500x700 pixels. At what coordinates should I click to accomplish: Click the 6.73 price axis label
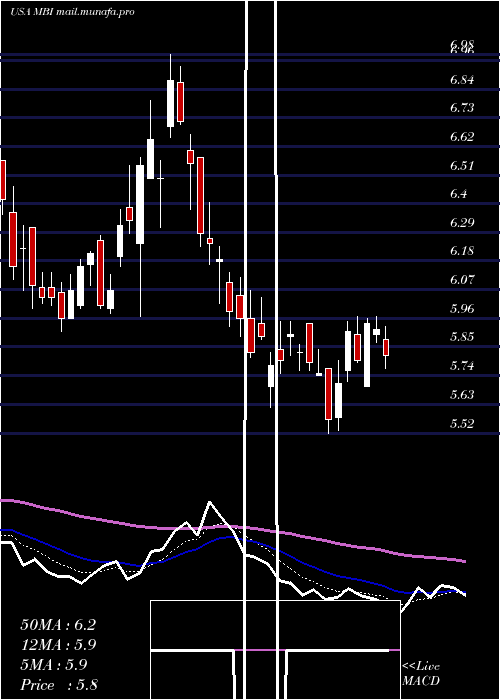coord(462,108)
